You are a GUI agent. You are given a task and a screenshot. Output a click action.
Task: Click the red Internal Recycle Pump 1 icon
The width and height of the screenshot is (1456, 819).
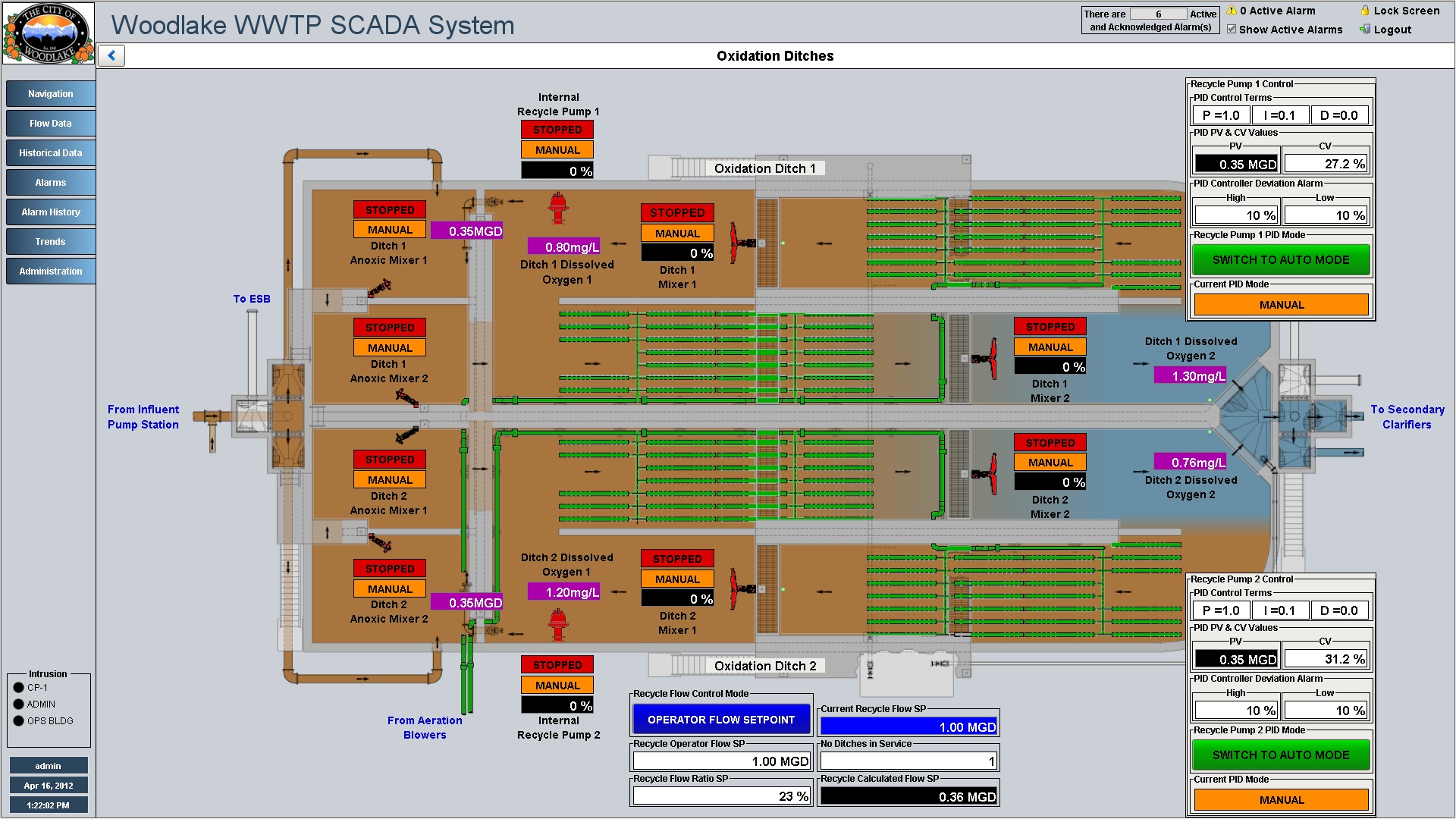pos(559,208)
